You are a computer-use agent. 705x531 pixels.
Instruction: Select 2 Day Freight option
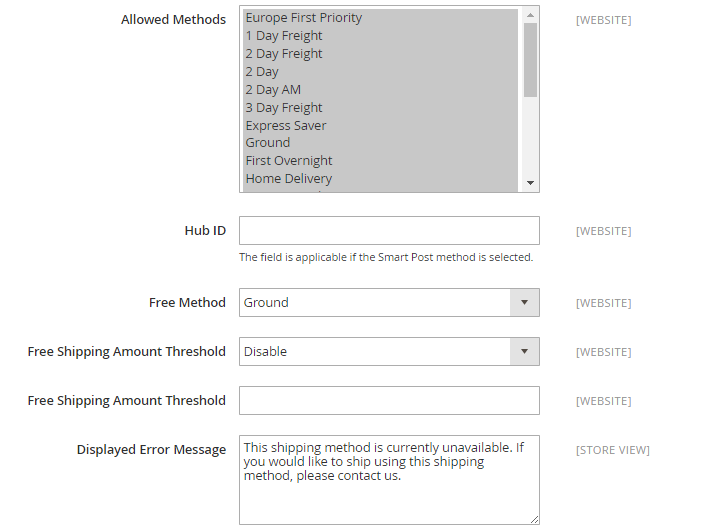tap(380, 54)
